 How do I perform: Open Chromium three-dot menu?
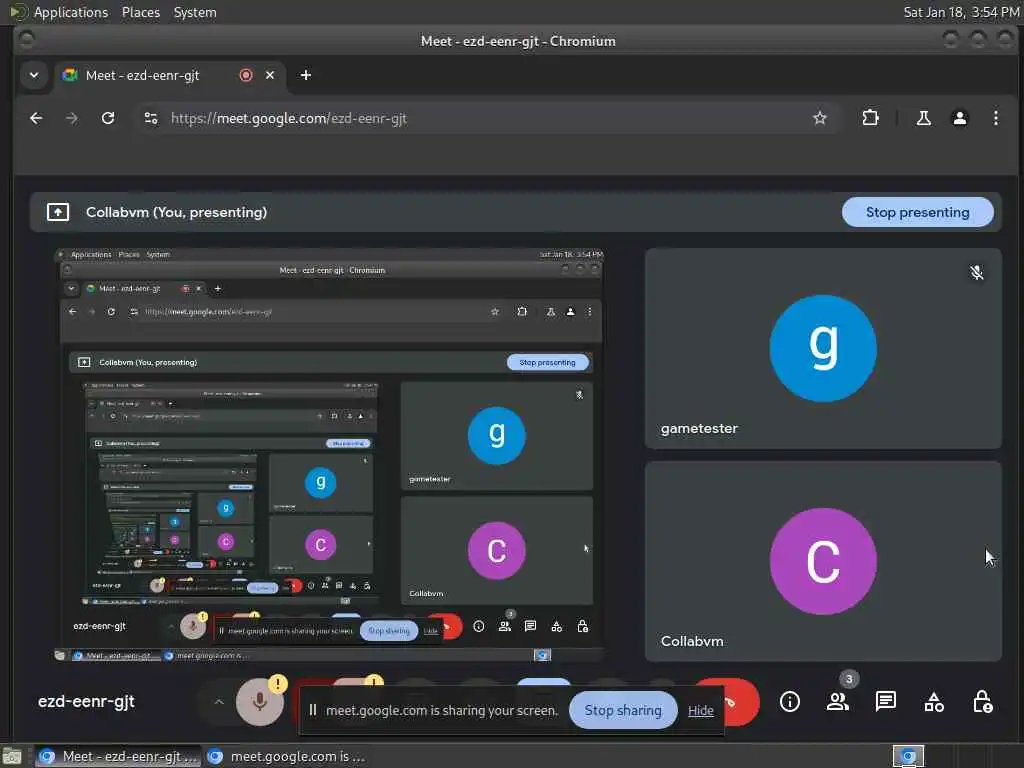pyautogui.click(x=995, y=118)
